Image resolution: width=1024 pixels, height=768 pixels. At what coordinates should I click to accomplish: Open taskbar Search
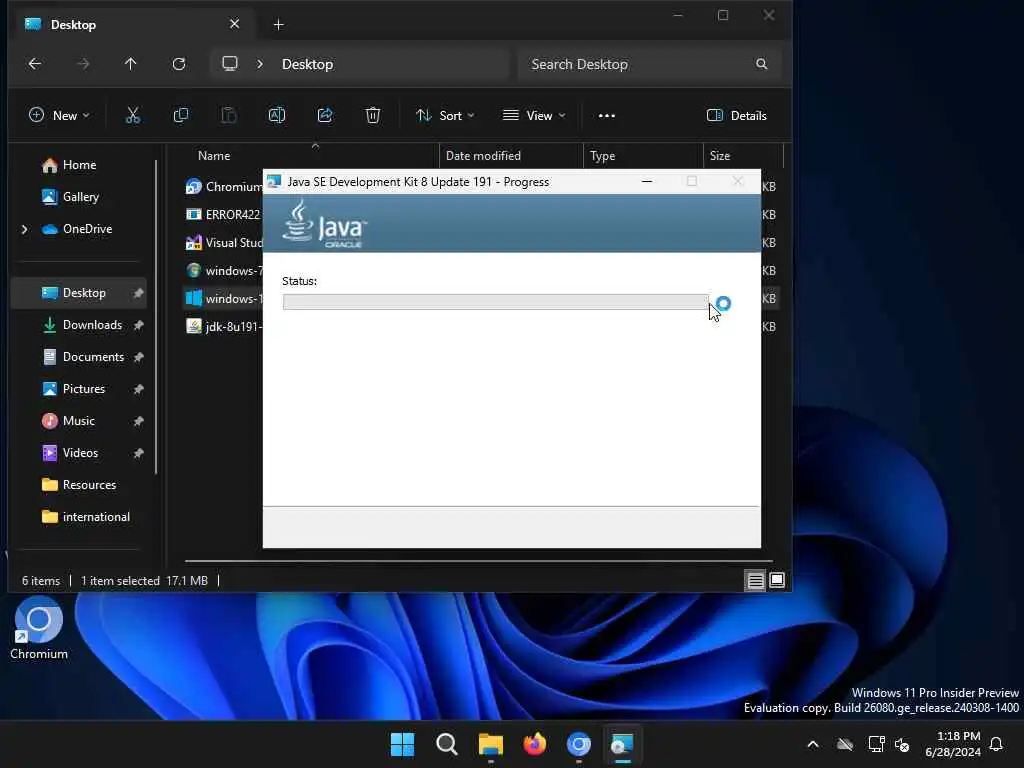pyautogui.click(x=447, y=744)
